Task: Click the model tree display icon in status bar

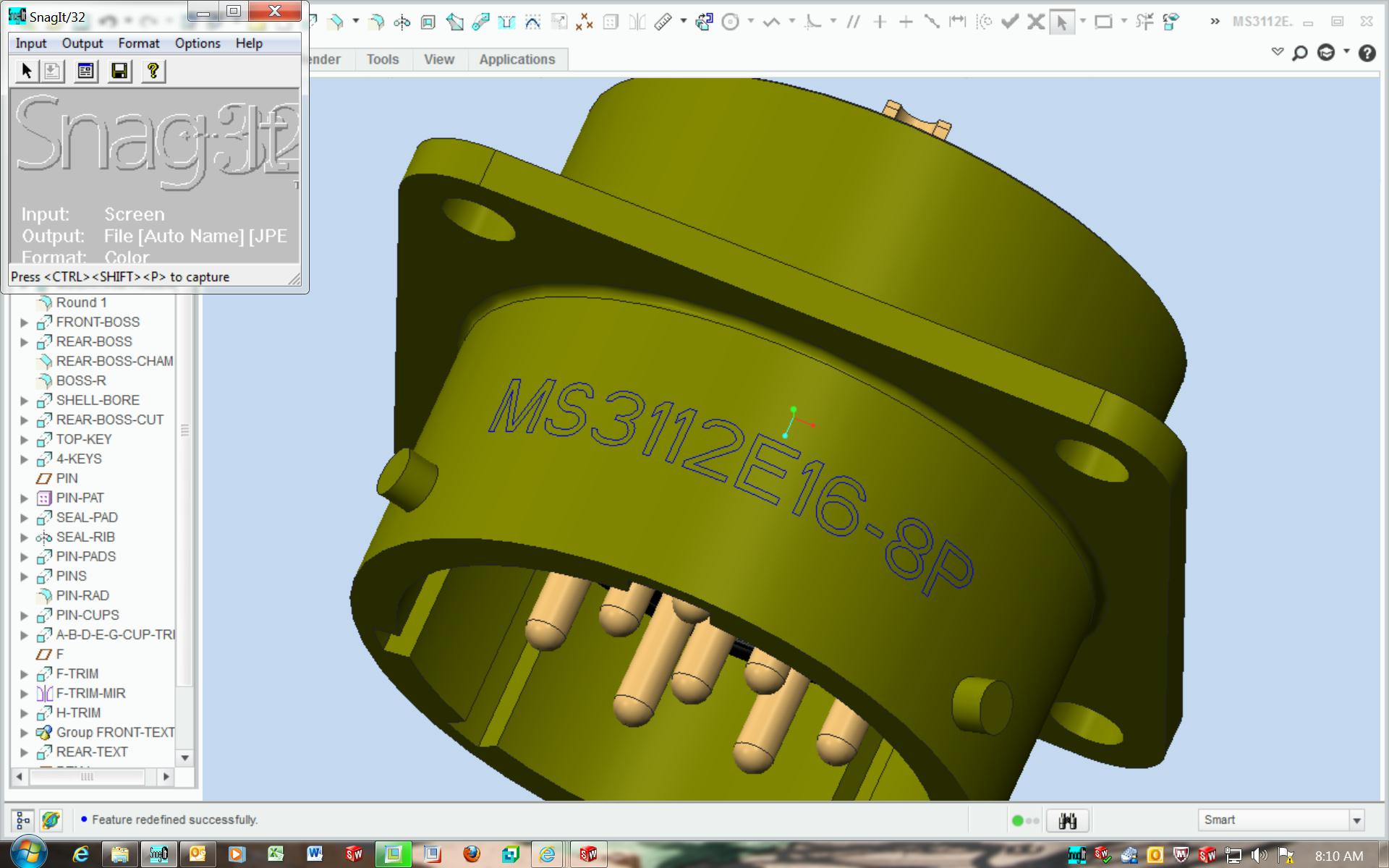Action: pyautogui.click(x=23, y=820)
